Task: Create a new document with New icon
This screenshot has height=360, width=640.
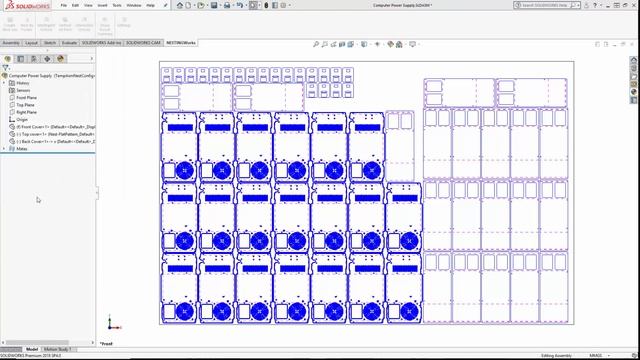Action: pyautogui.click(x=188, y=5)
